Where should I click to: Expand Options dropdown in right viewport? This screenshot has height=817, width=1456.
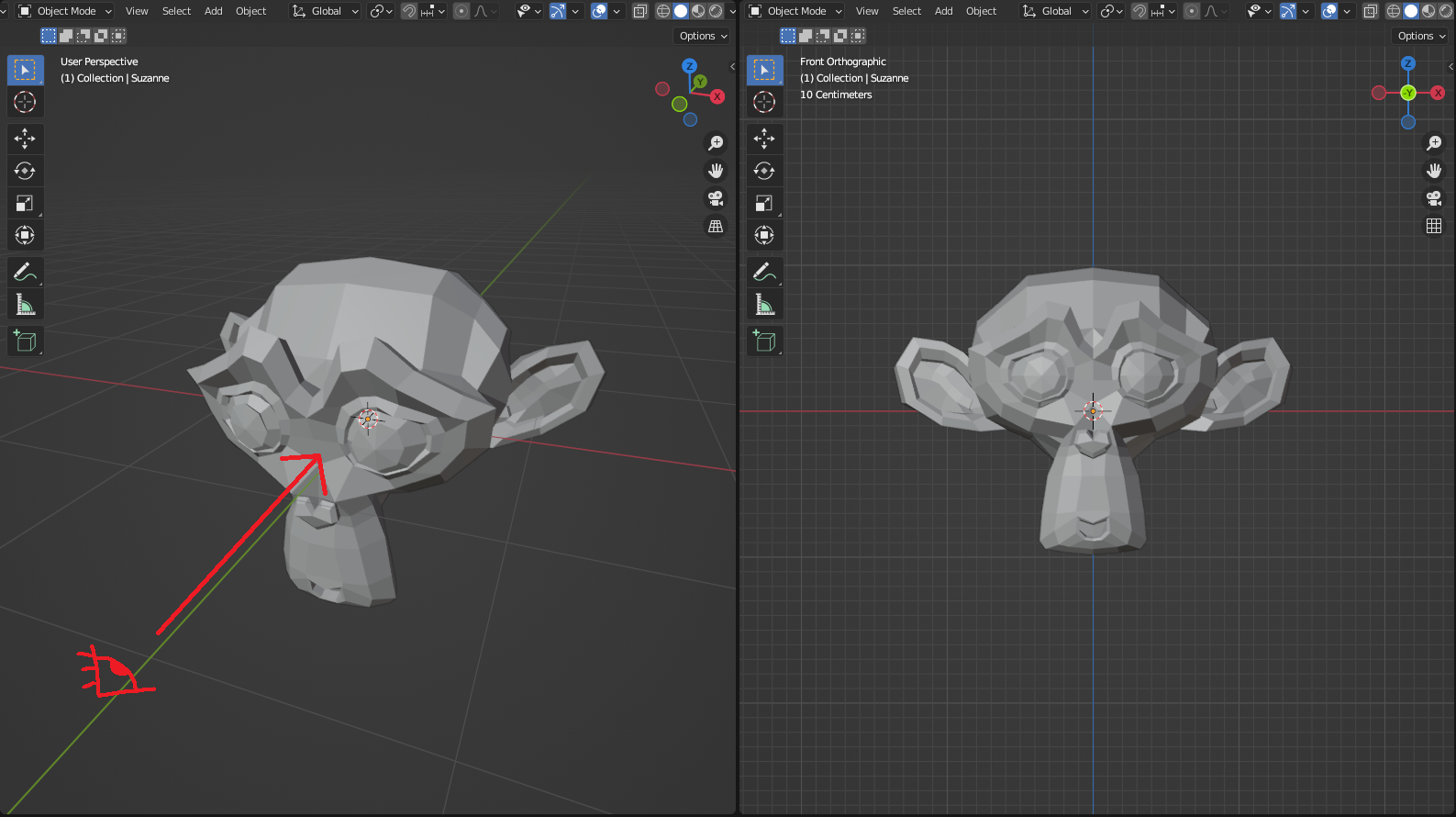click(1422, 36)
